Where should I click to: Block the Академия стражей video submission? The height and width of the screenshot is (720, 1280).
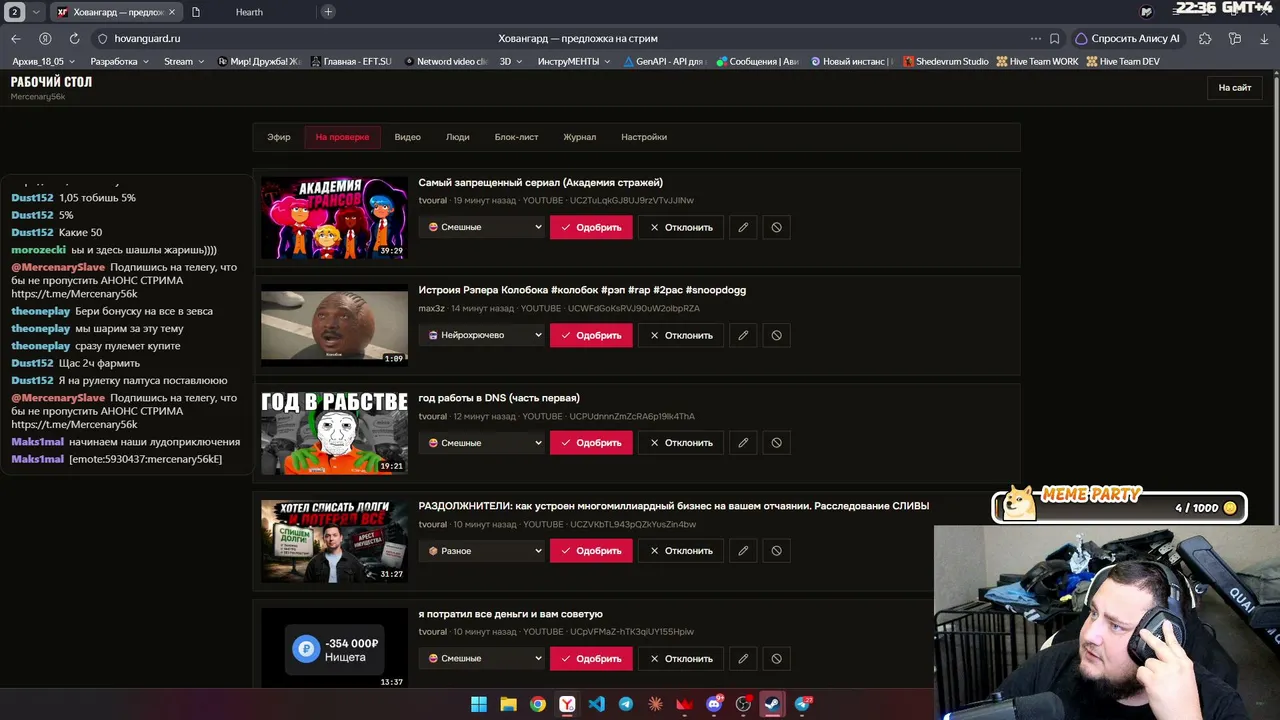pos(776,227)
